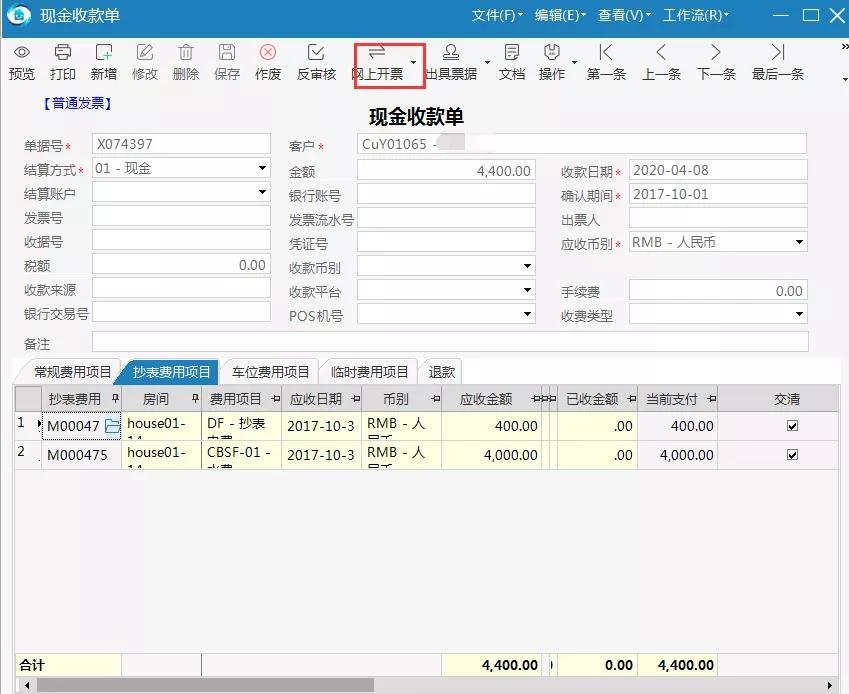Click the 交清 column header
This screenshot has width=849, height=694.
click(786, 399)
